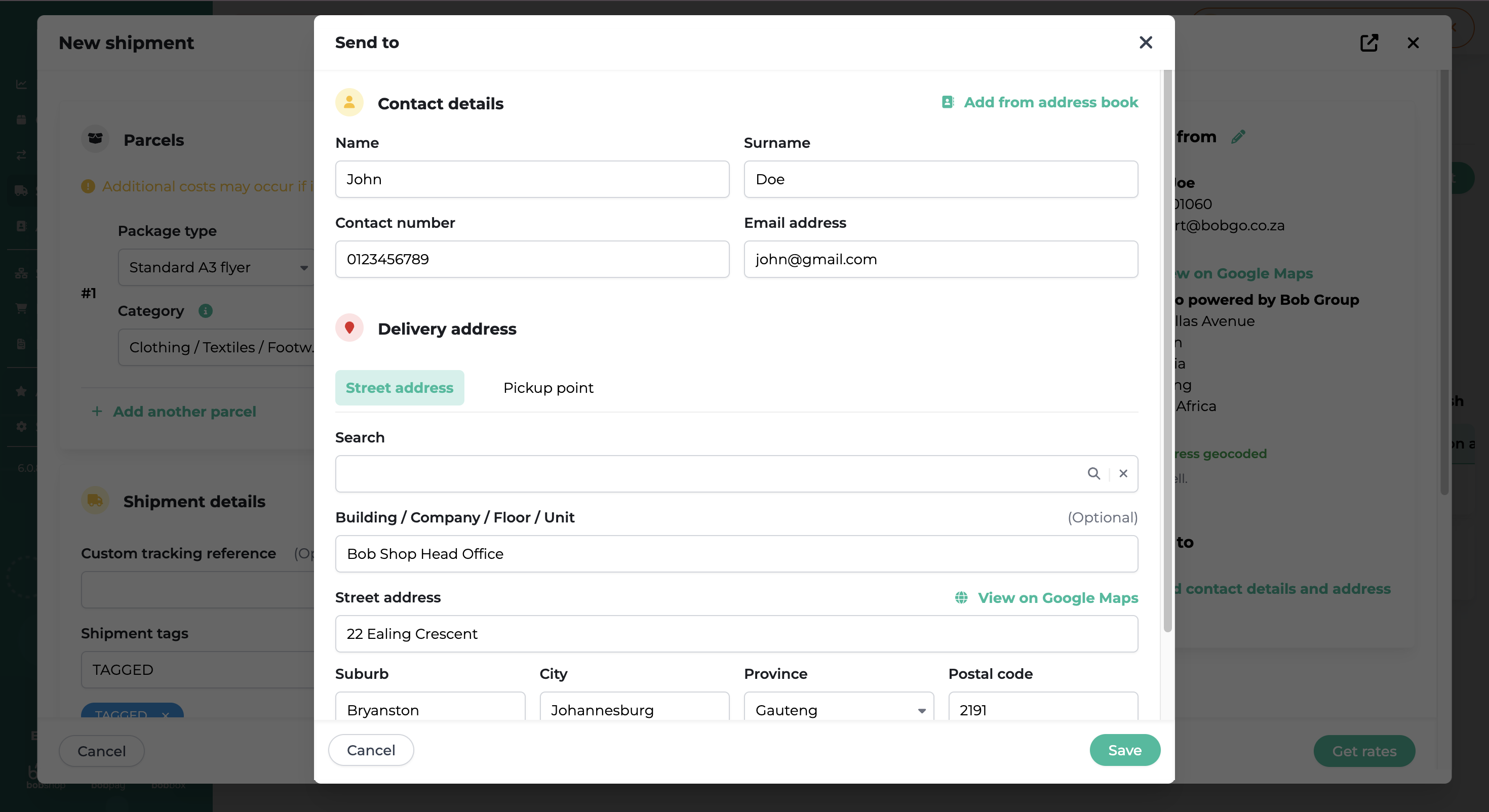
Task: Click Get rates in New shipment
Action: 1363,751
